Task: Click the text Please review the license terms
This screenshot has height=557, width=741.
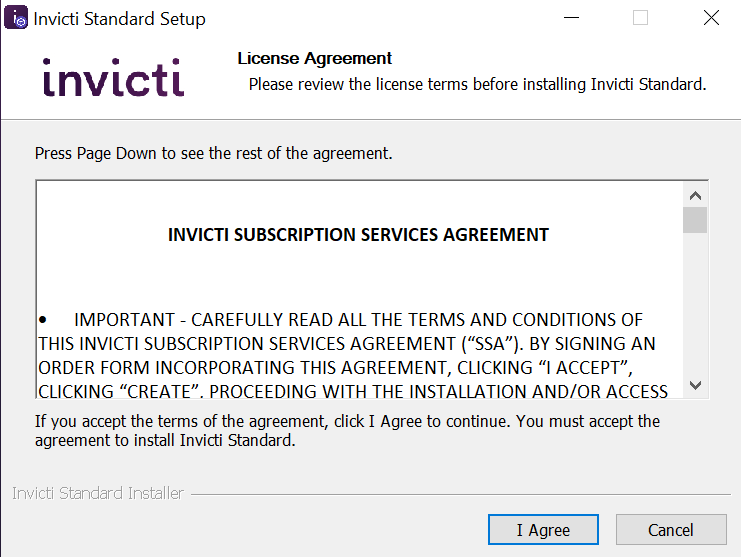Action: click(477, 85)
